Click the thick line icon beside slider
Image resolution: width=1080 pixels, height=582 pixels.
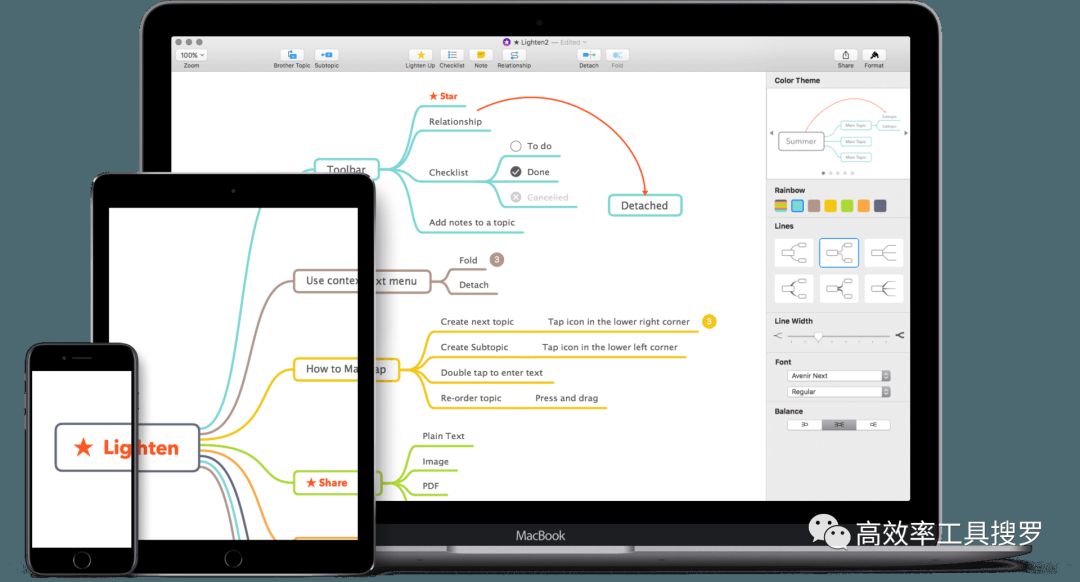tap(900, 335)
